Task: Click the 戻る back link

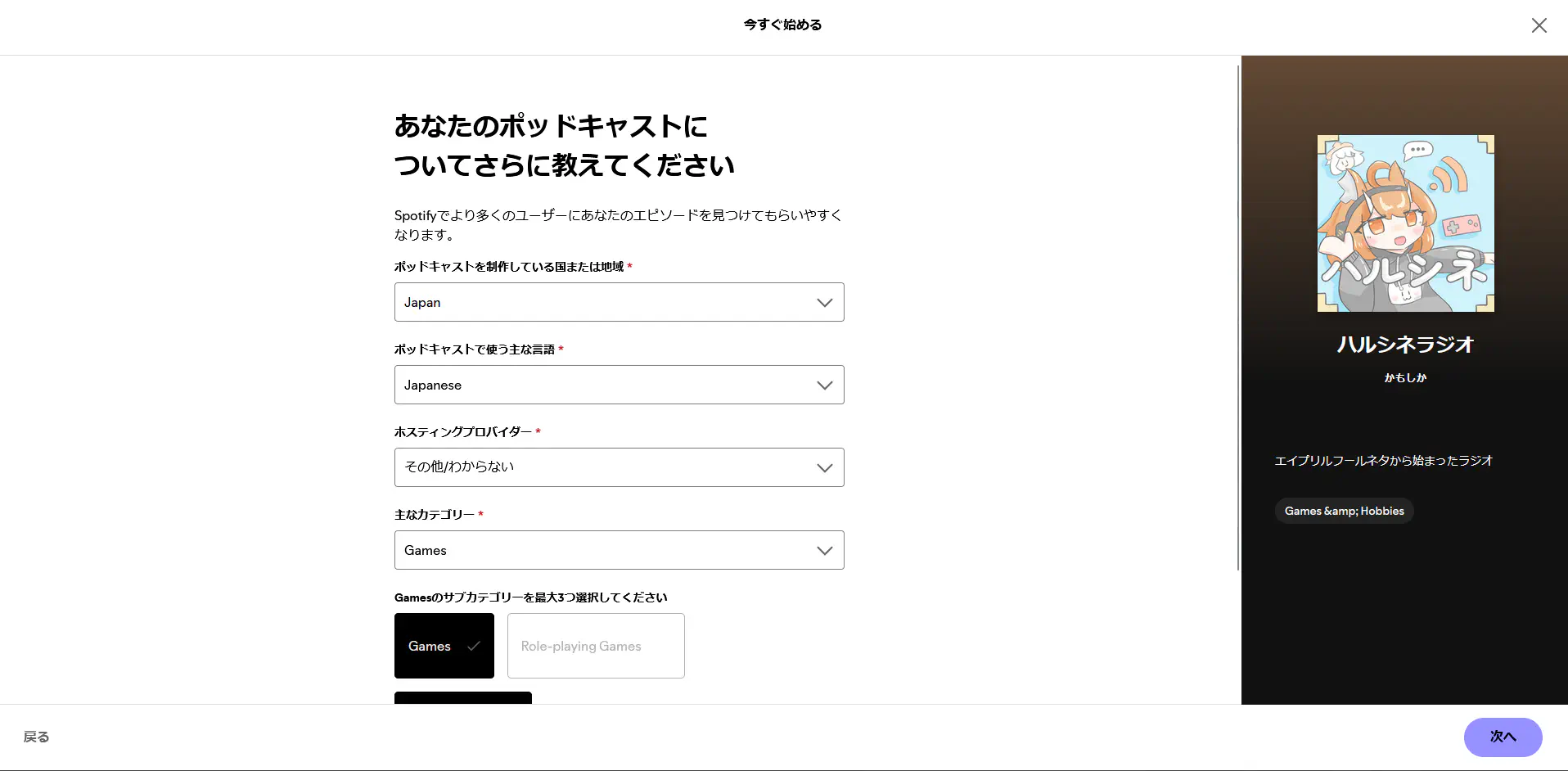Action: pos(36,737)
